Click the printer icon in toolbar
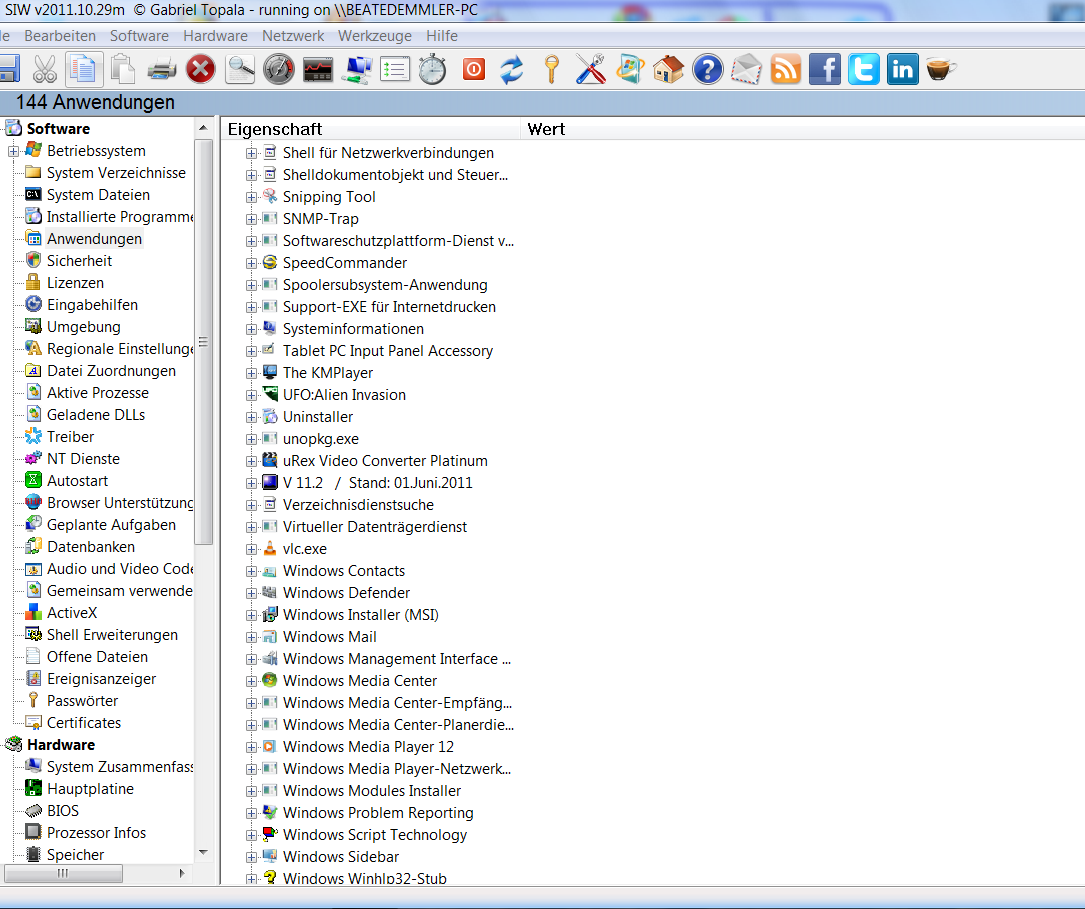Viewport: 1085px width, 909px height. click(x=162, y=69)
